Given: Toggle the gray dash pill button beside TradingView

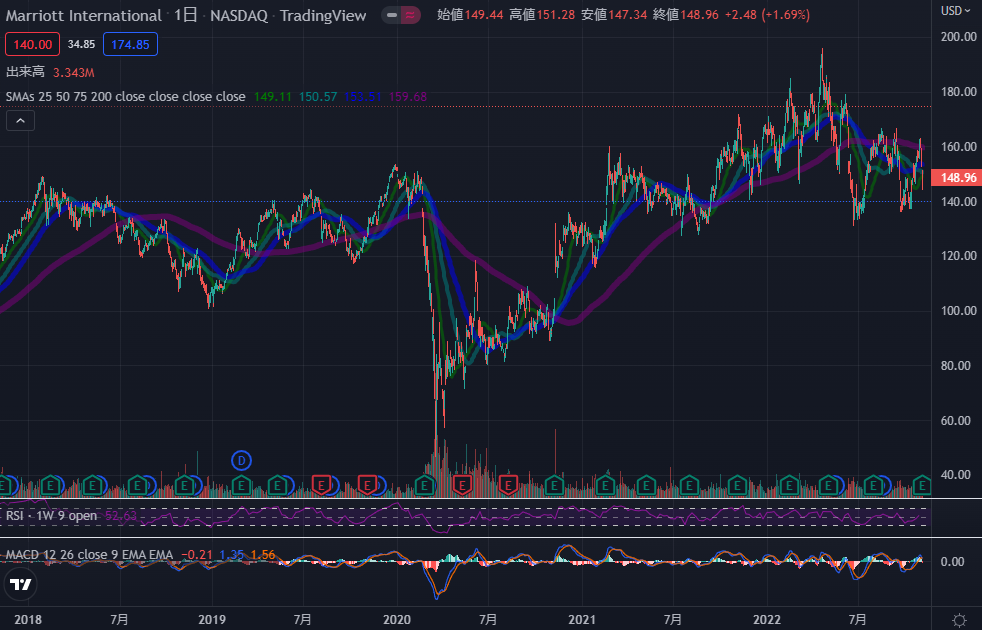Looking at the screenshot, I should pos(391,15).
